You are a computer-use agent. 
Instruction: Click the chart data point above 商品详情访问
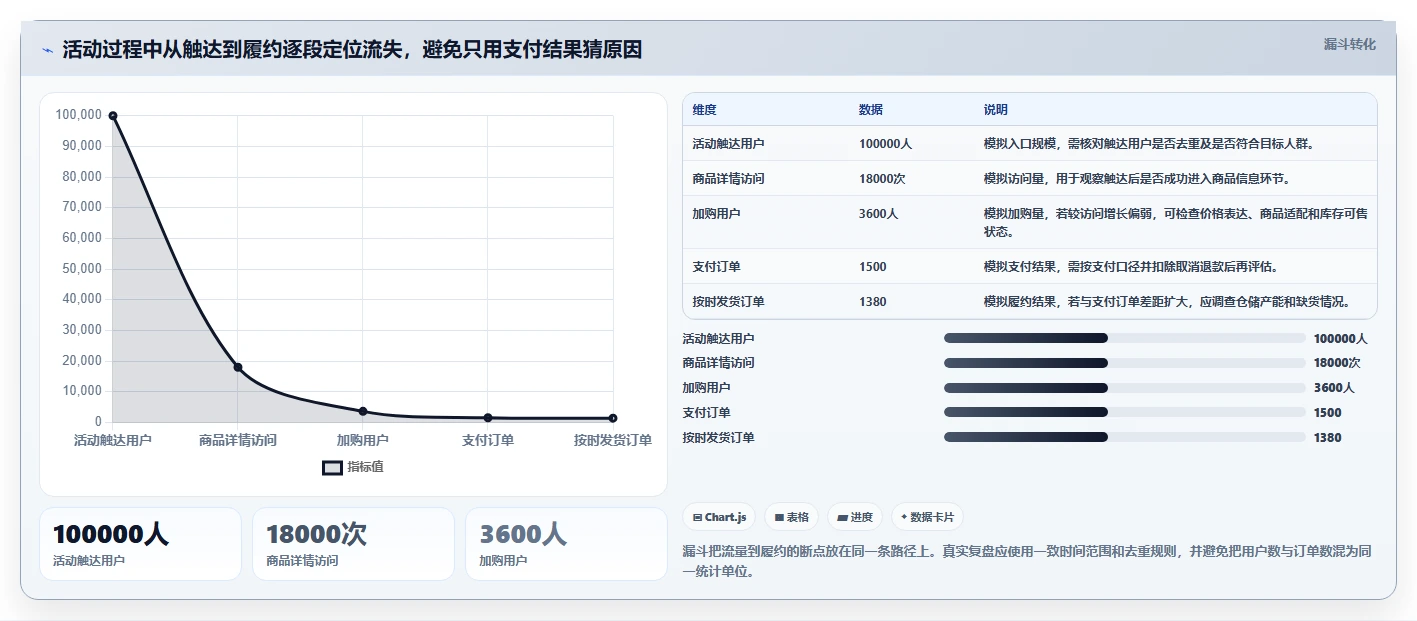tap(238, 367)
